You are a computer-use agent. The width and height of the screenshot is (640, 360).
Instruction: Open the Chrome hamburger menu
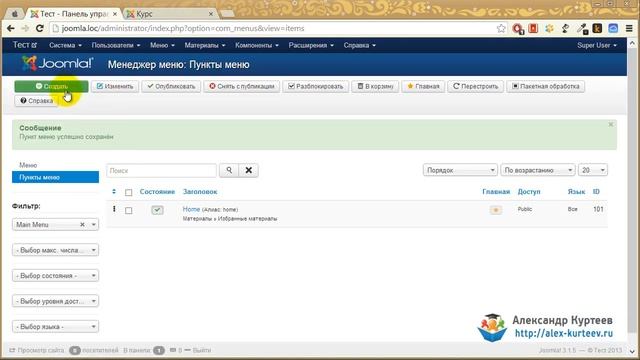coord(629,29)
